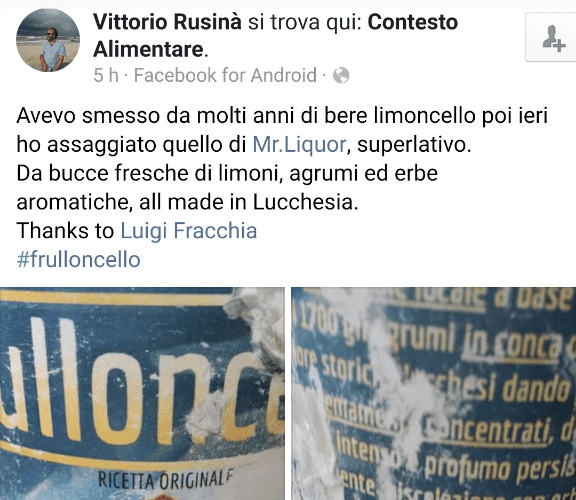Screen dimensions: 576x500
Task: Open the Luigi Fracchia tagged profile
Action: pos(189,231)
